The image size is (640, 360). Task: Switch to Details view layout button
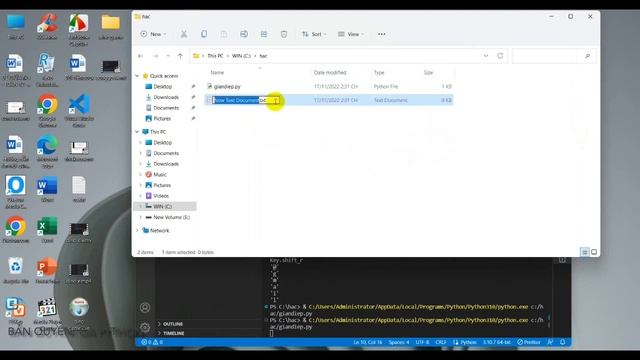pyautogui.click(x=584, y=252)
